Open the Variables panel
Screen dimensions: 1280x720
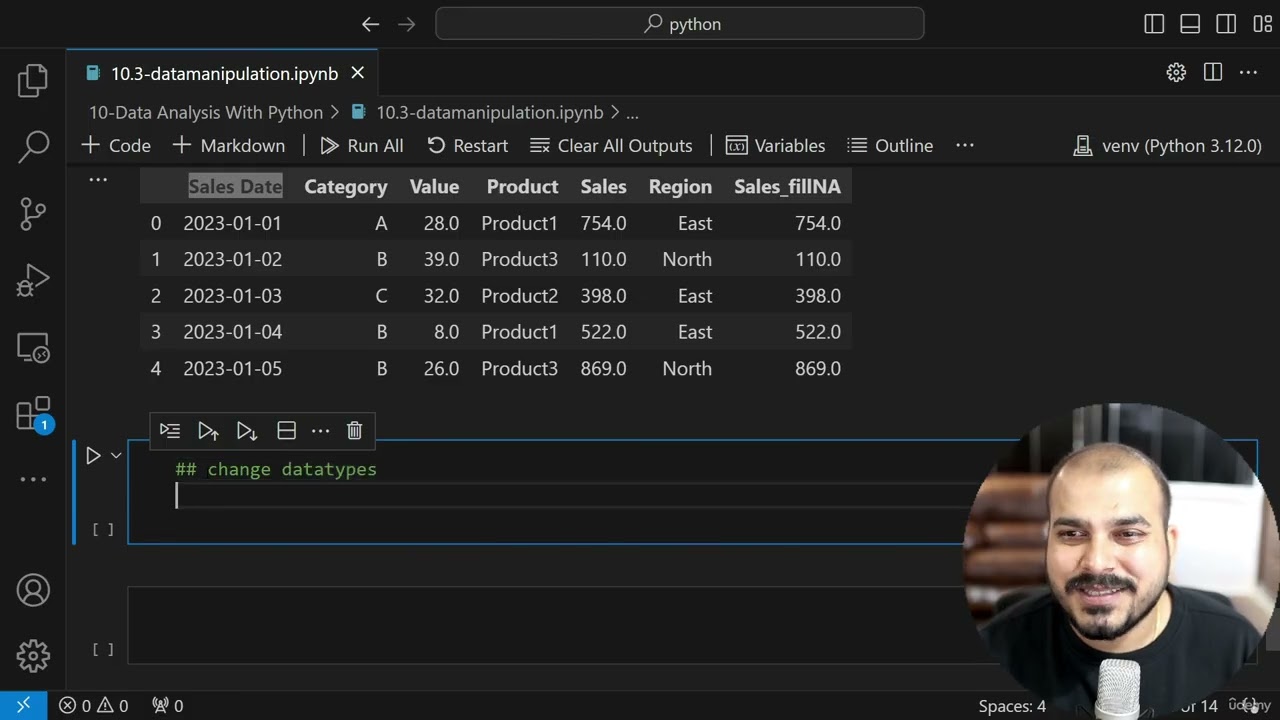click(776, 145)
